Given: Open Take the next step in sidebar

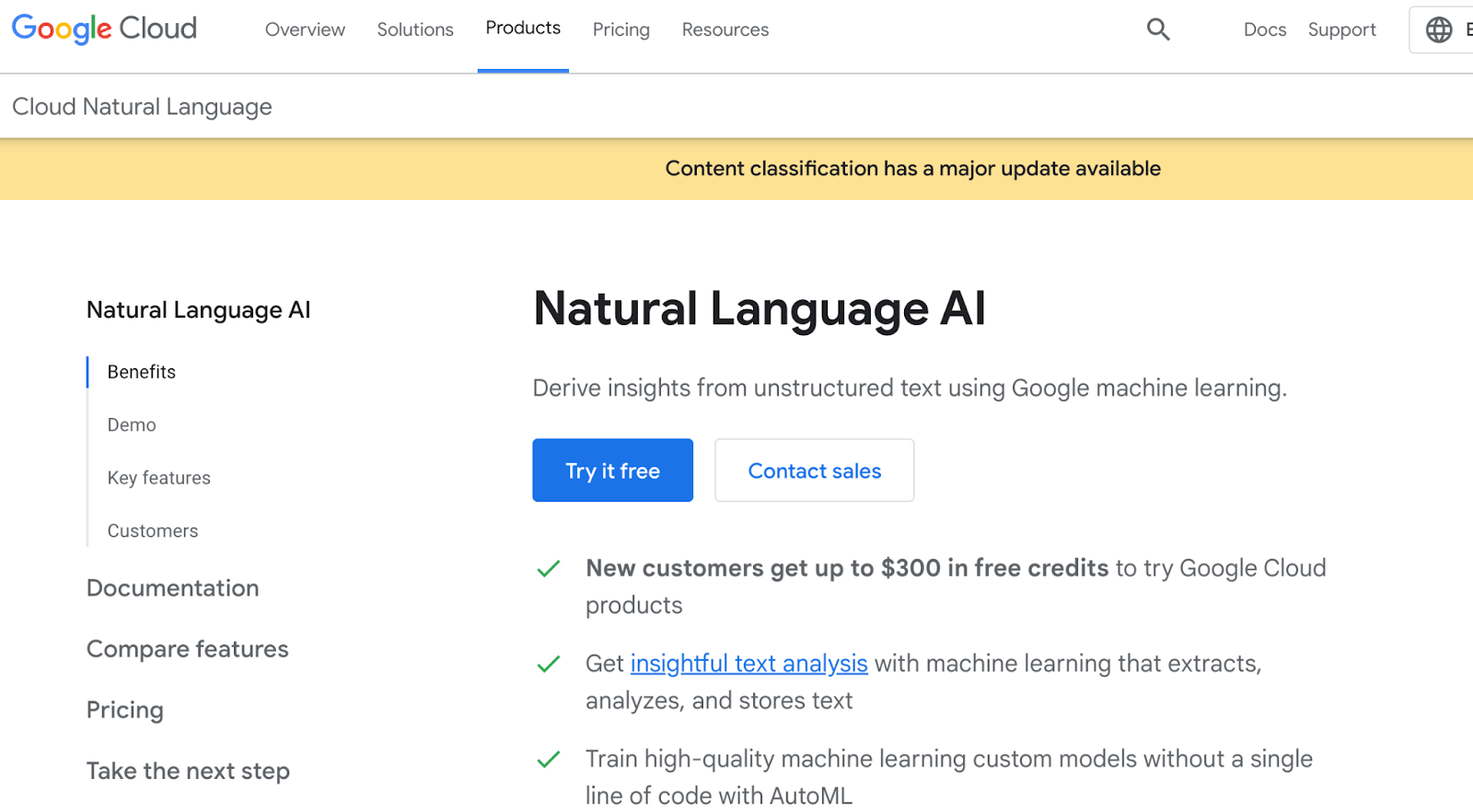Looking at the screenshot, I should pyautogui.click(x=188, y=771).
